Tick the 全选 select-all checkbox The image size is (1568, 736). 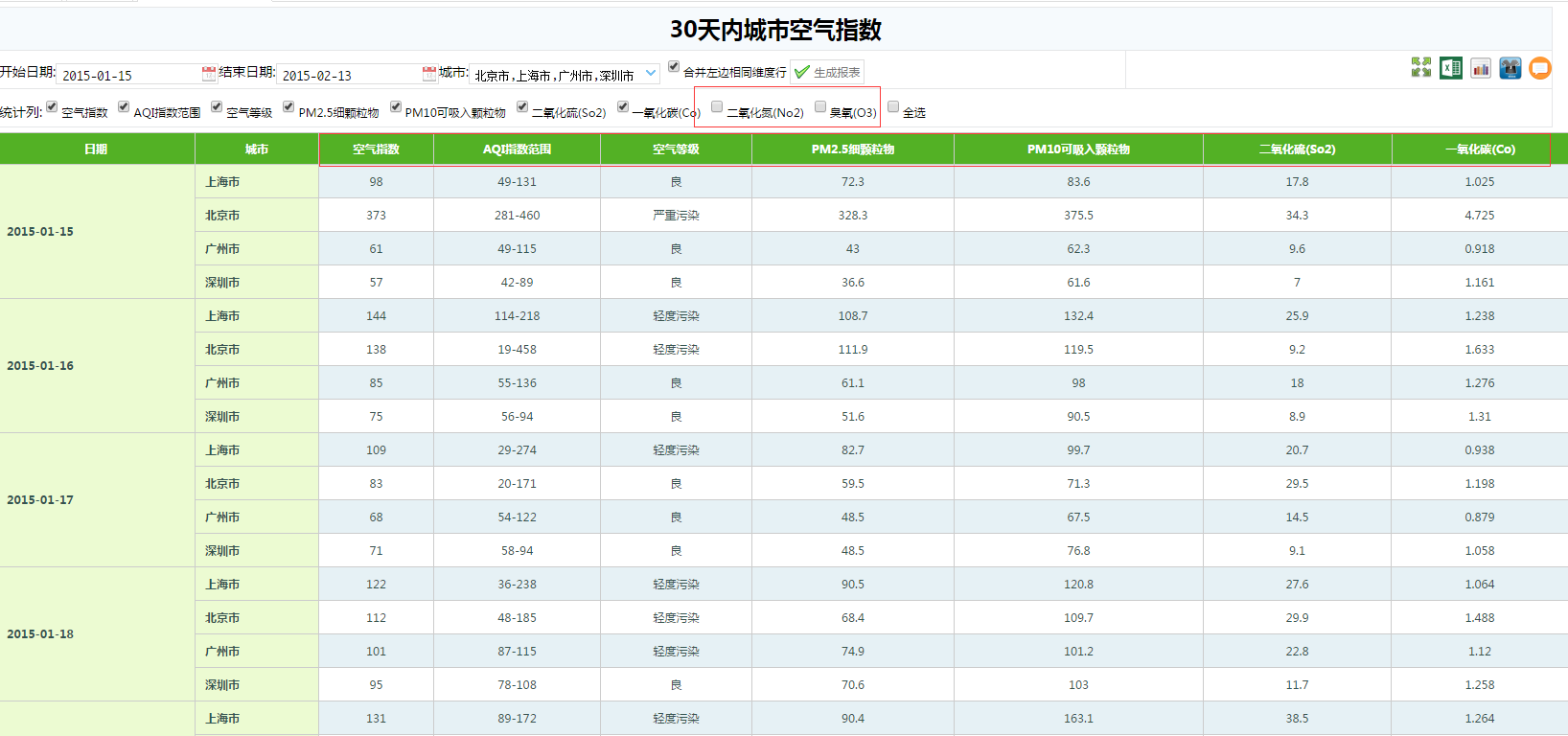coord(893,107)
